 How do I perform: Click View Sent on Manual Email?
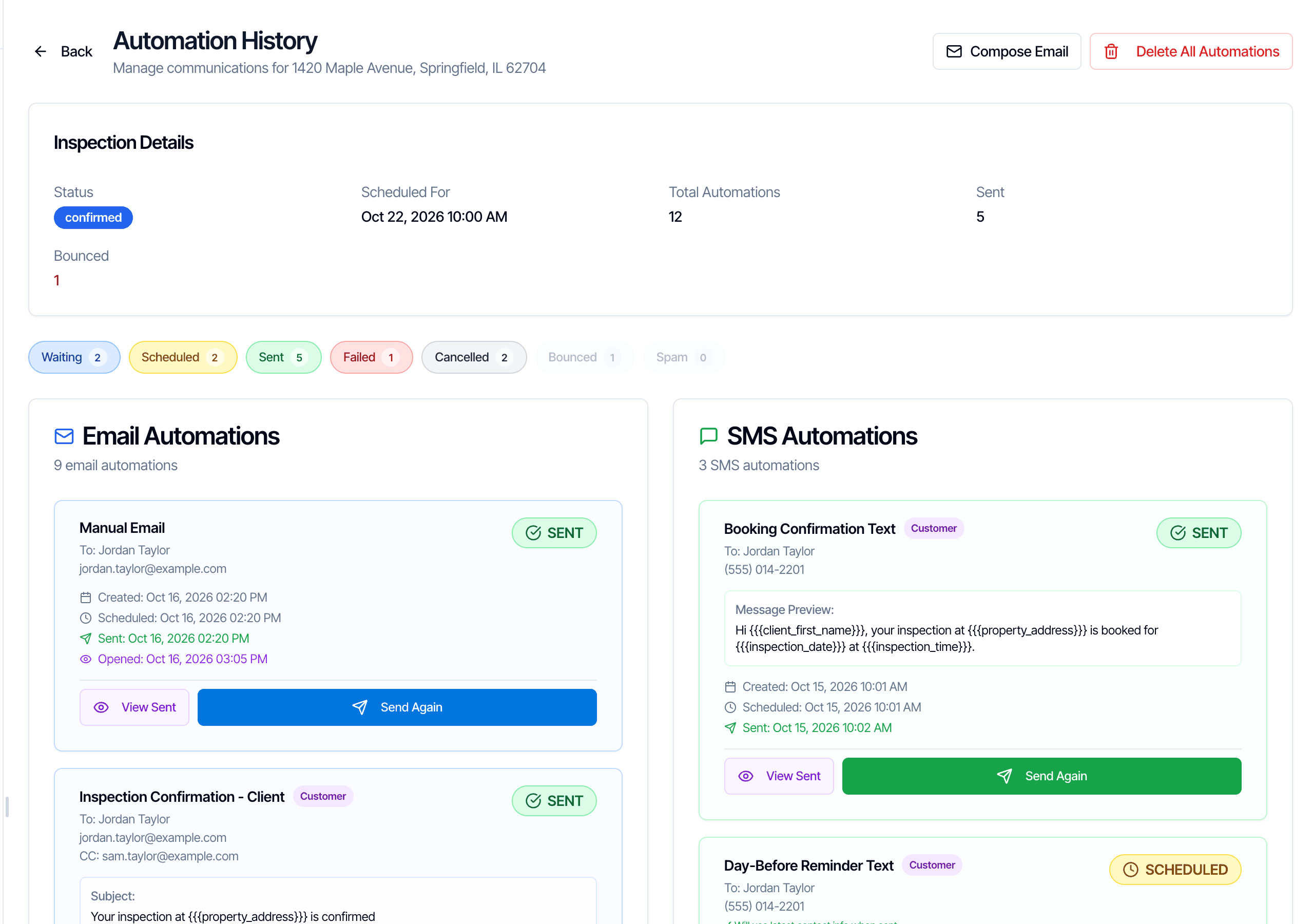coord(134,707)
